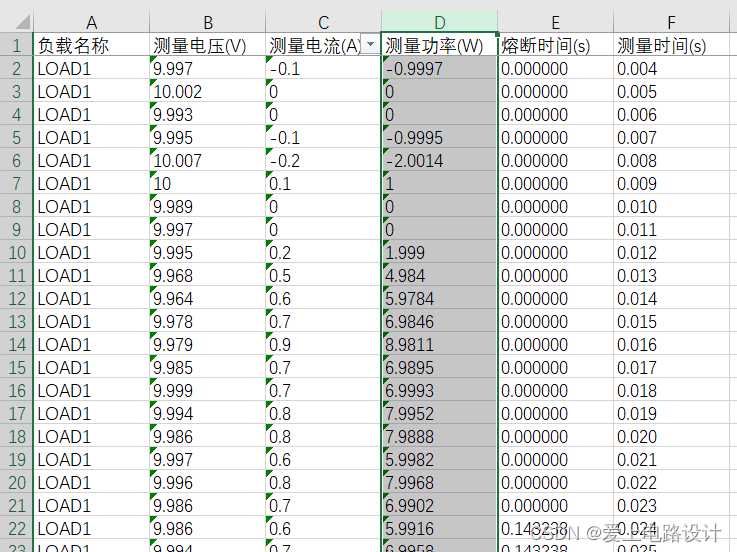This screenshot has height=552, width=737.
Task: Select power cell 6.9993
Action: point(439,390)
